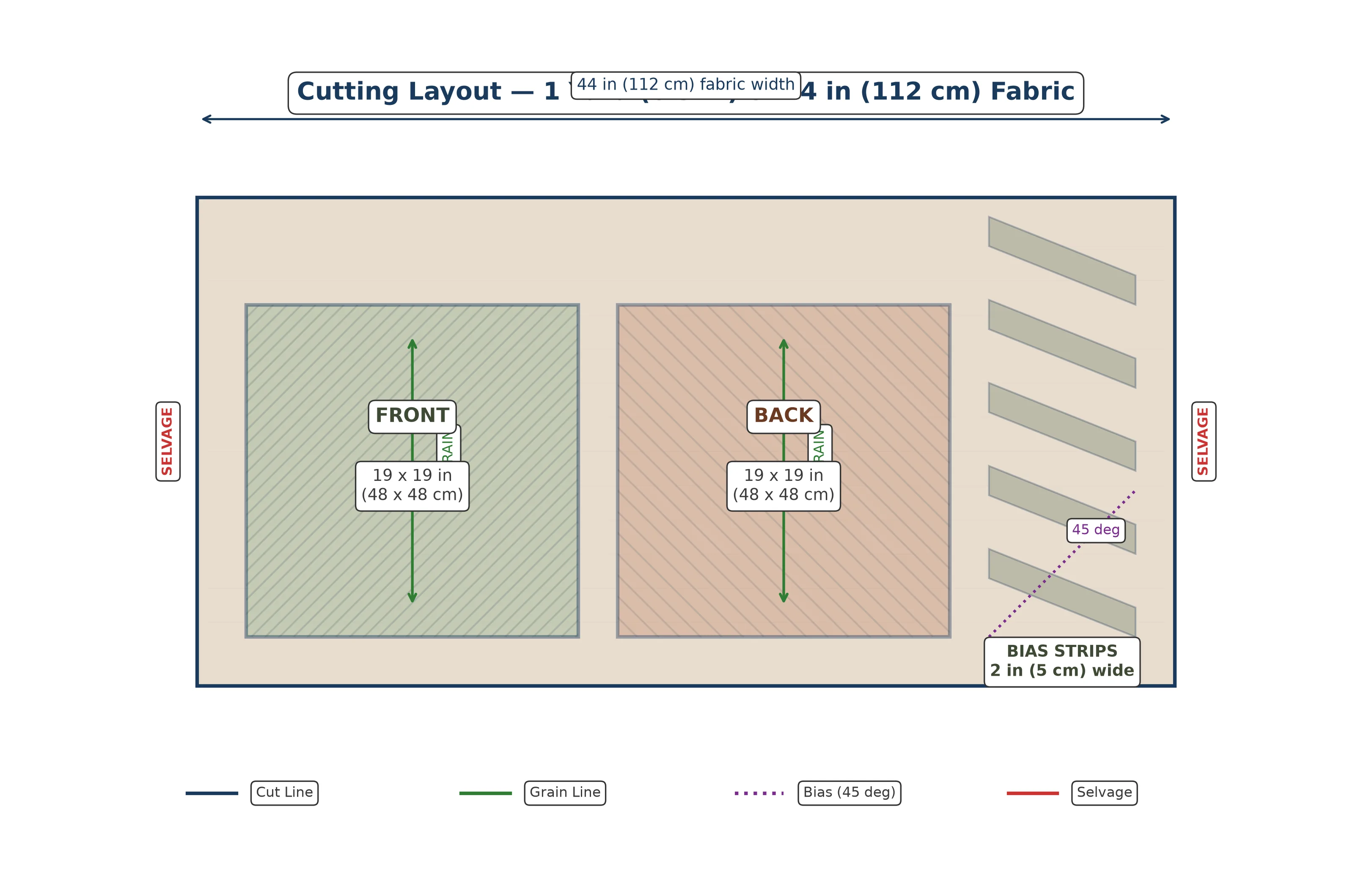Click the left arrowhead of the fabric width arrow
The height and width of the screenshot is (883, 1372).
point(207,119)
